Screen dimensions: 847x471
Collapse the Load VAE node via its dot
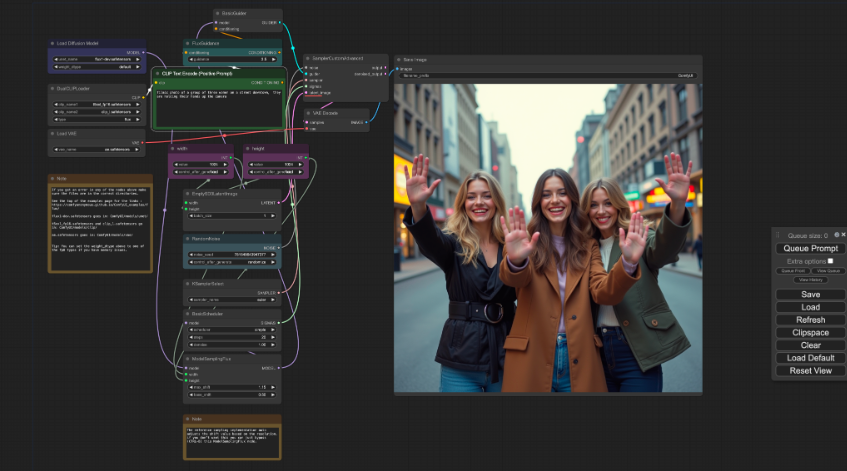pyautogui.click(x=52, y=133)
